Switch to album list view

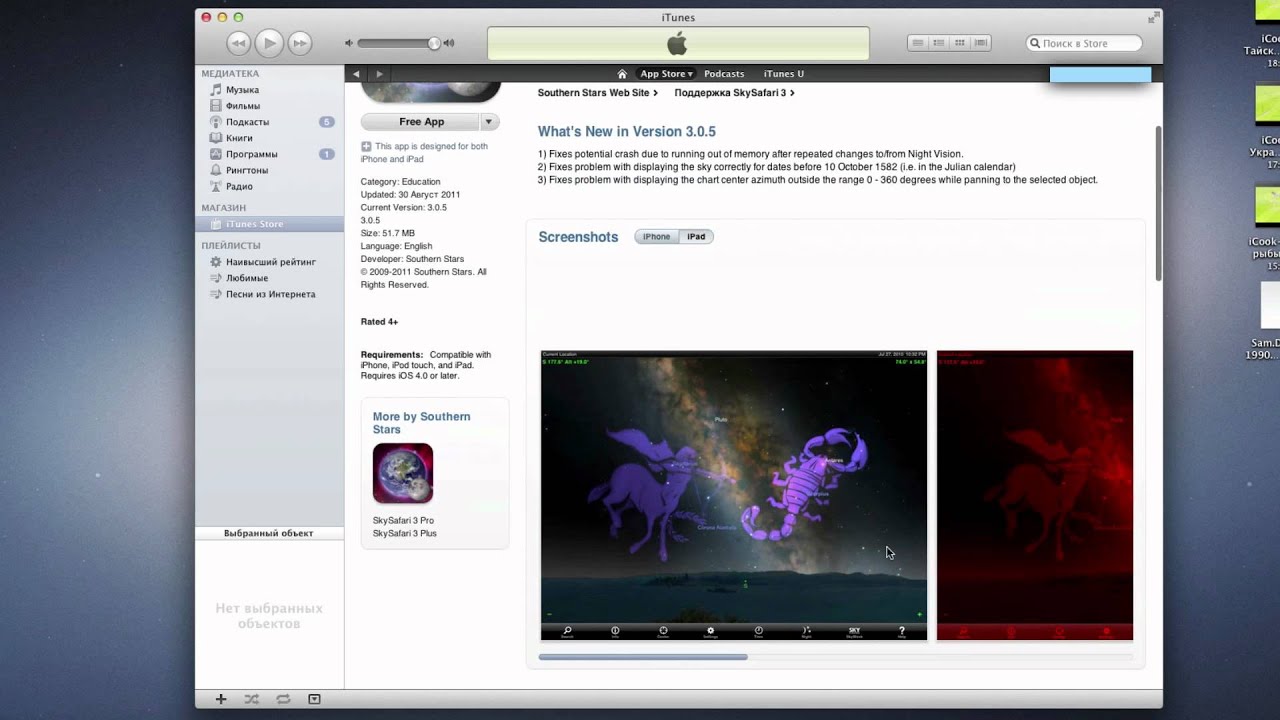tap(938, 43)
